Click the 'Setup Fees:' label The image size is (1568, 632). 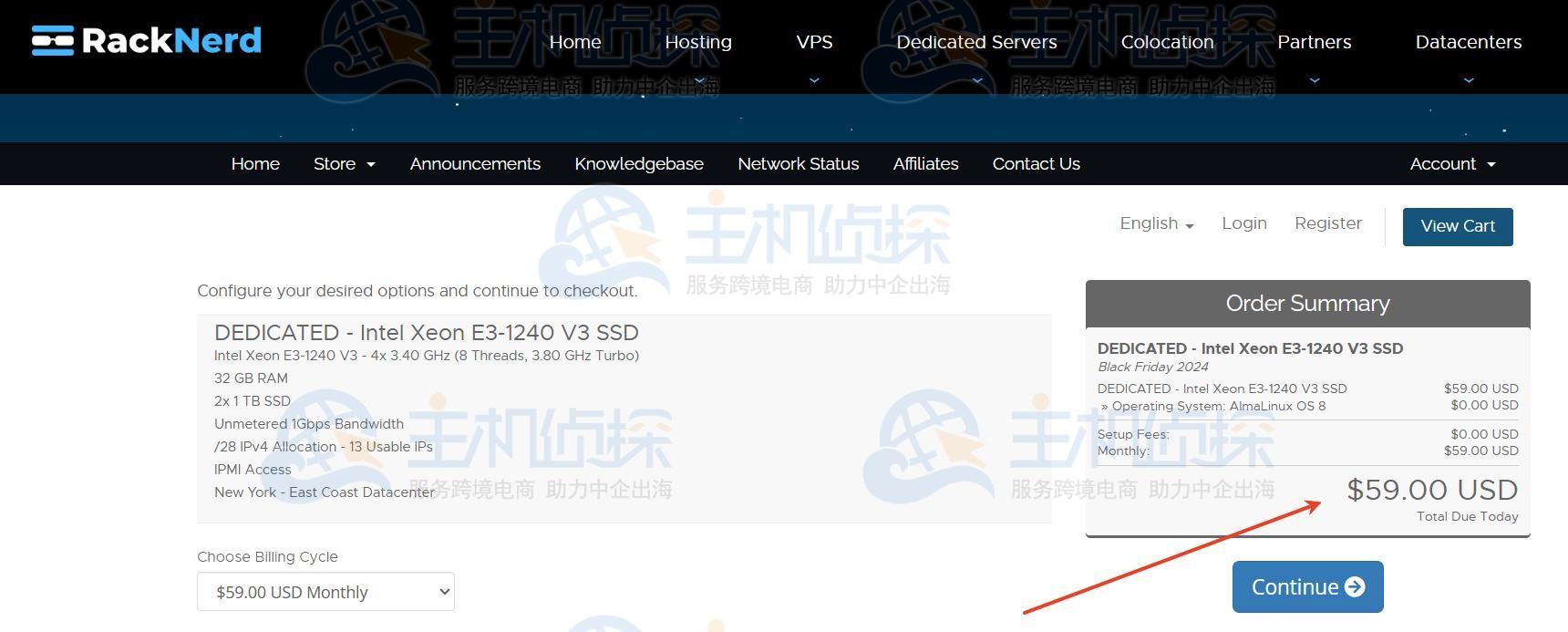pyautogui.click(x=1133, y=434)
